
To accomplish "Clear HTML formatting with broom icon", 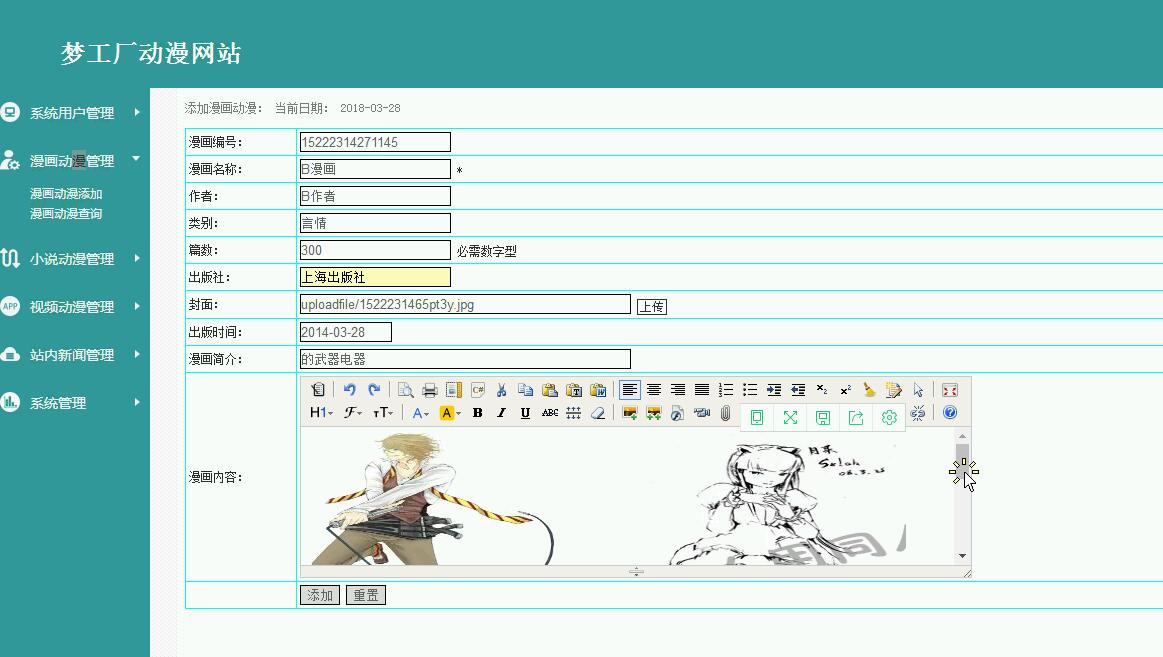I will point(869,389).
